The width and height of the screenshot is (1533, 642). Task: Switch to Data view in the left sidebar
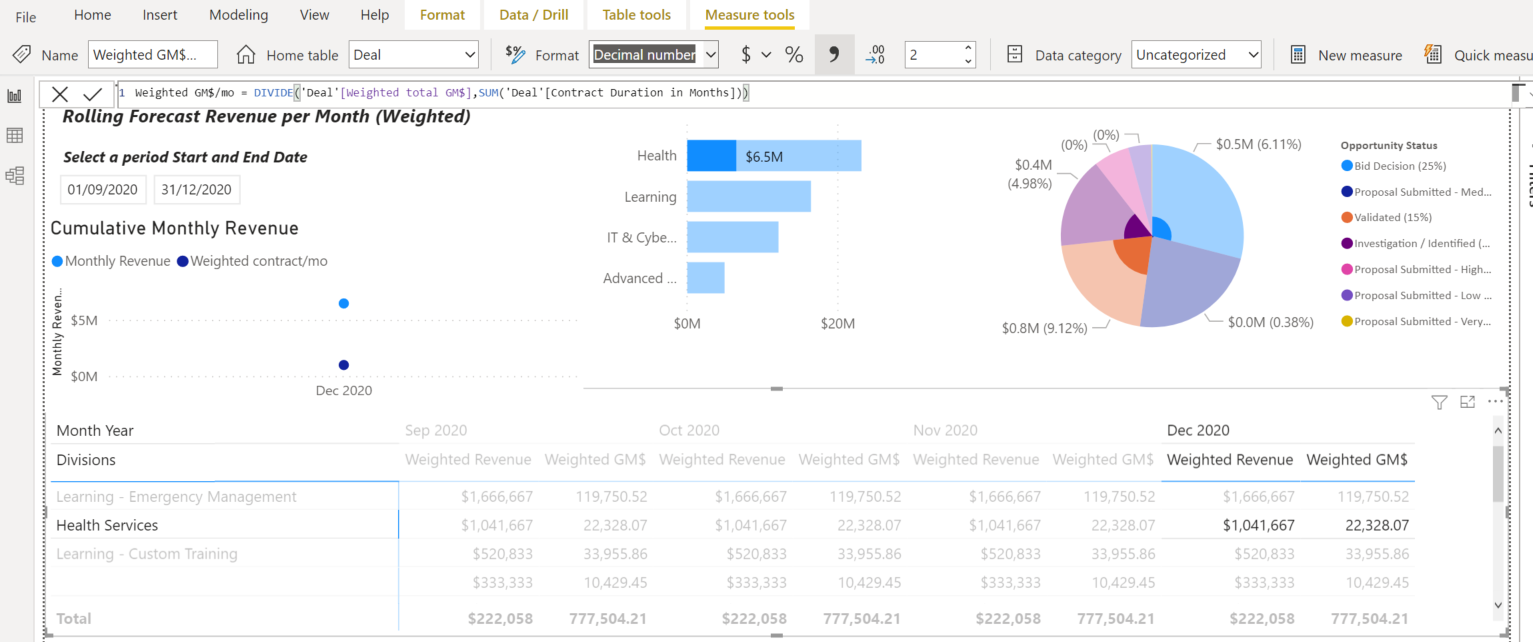pos(15,135)
